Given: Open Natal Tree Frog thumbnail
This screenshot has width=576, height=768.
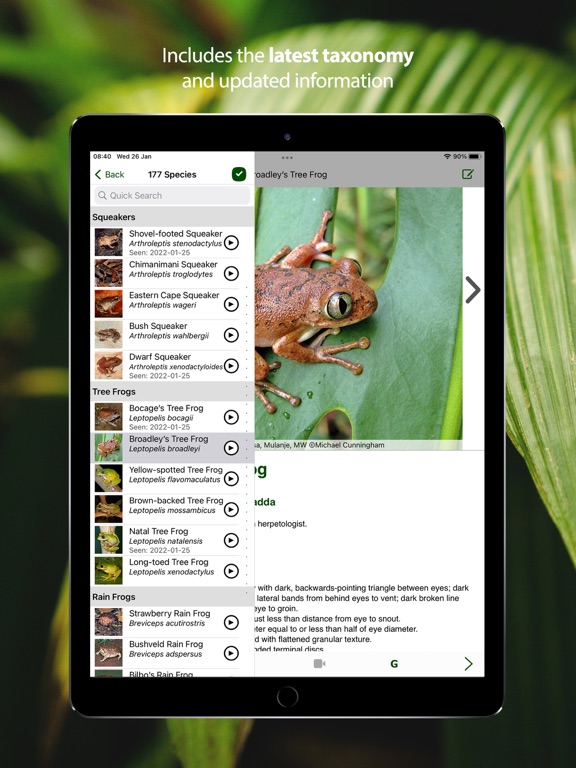Looking at the screenshot, I should (109, 540).
